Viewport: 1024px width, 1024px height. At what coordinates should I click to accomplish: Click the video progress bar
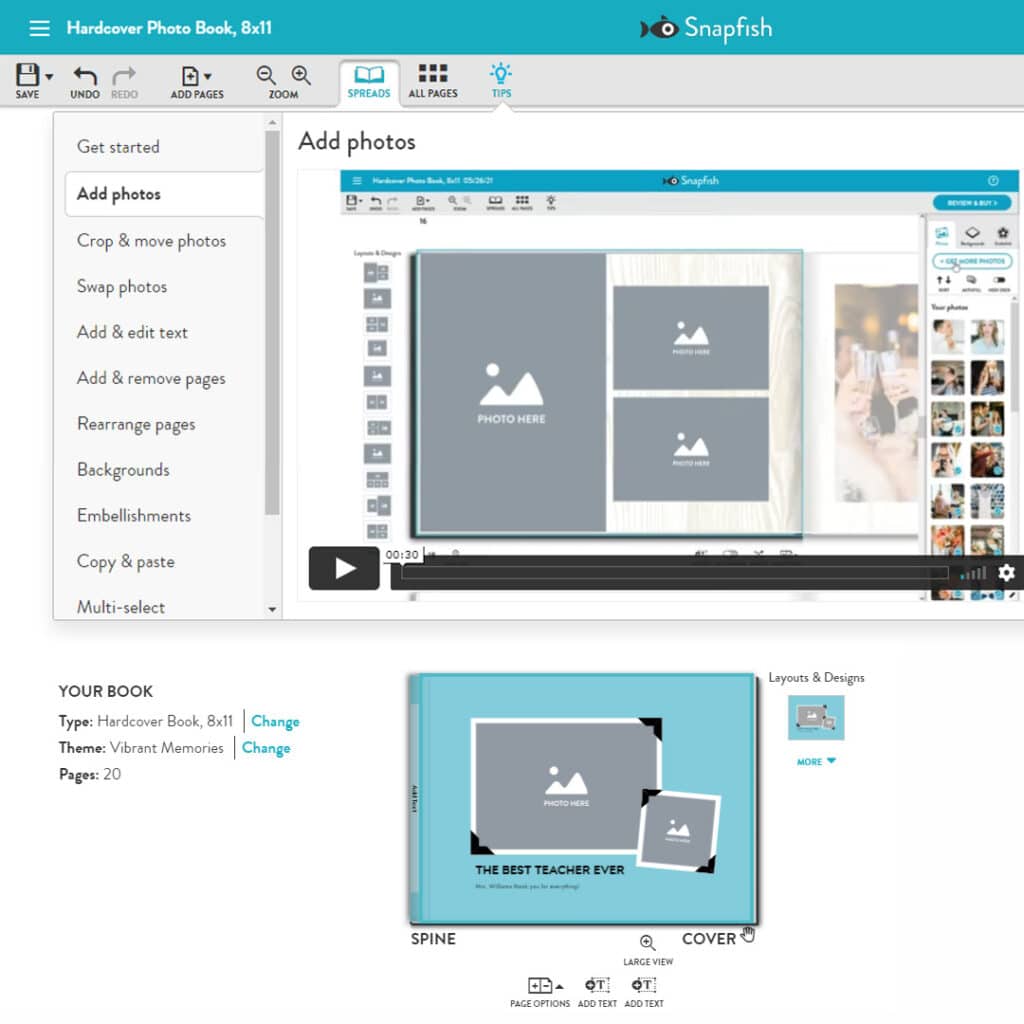coord(674,573)
